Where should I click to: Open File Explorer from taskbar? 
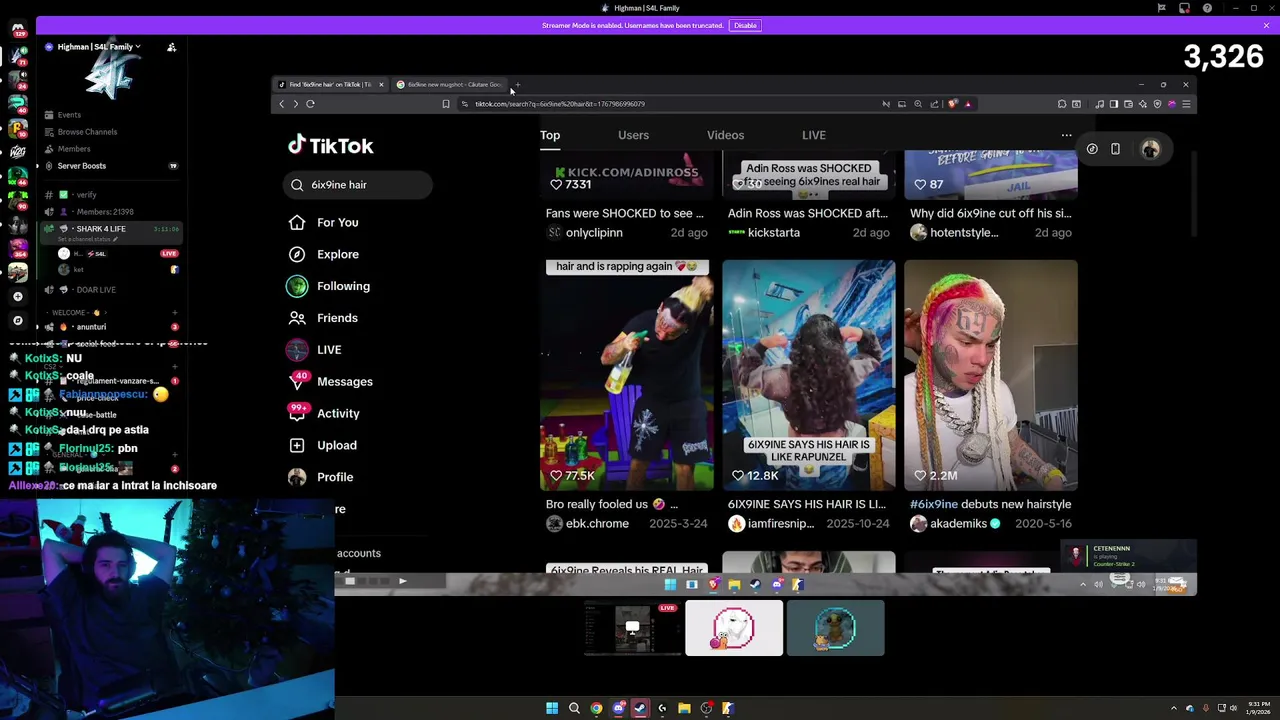[x=684, y=708]
